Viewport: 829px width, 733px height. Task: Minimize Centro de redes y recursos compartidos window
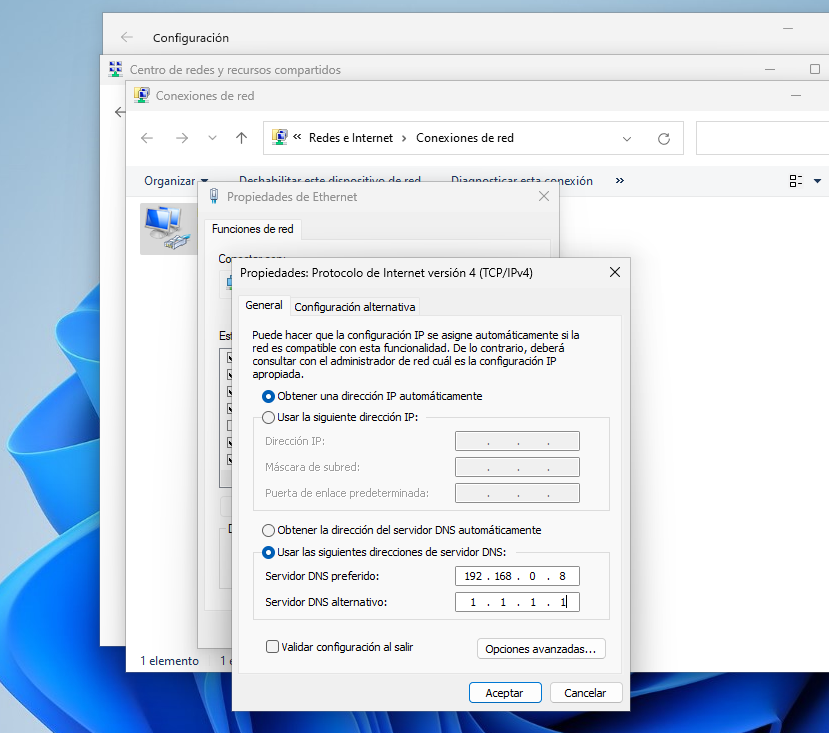(x=770, y=69)
